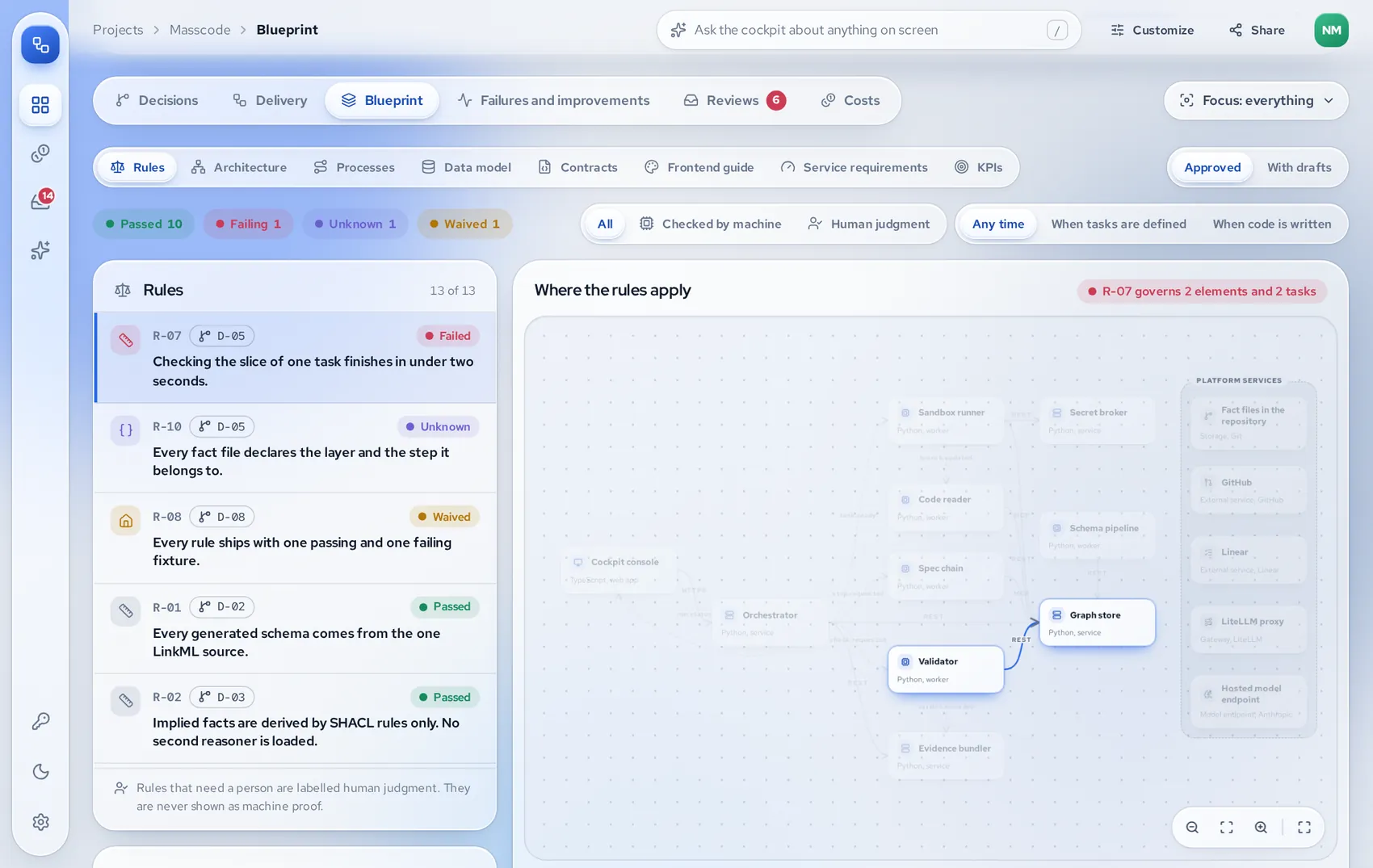Open the Failures and improvements tab
The height and width of the screenshot is (868, 1373).
[x=553, y=100]
